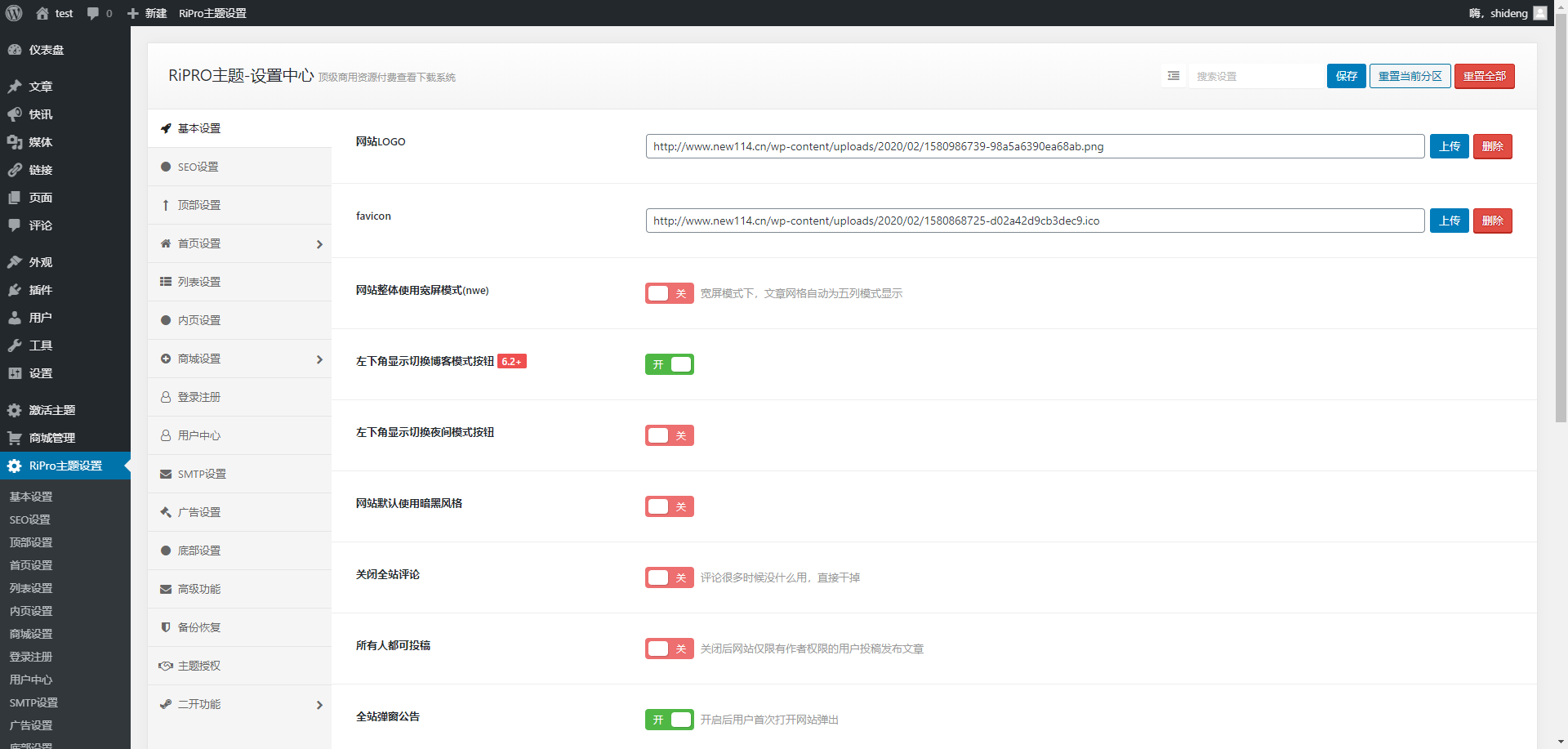Toggle the 关闭全站评论 switch
The height and width of the screenshot is (749, 1568).
click(670, 577)
